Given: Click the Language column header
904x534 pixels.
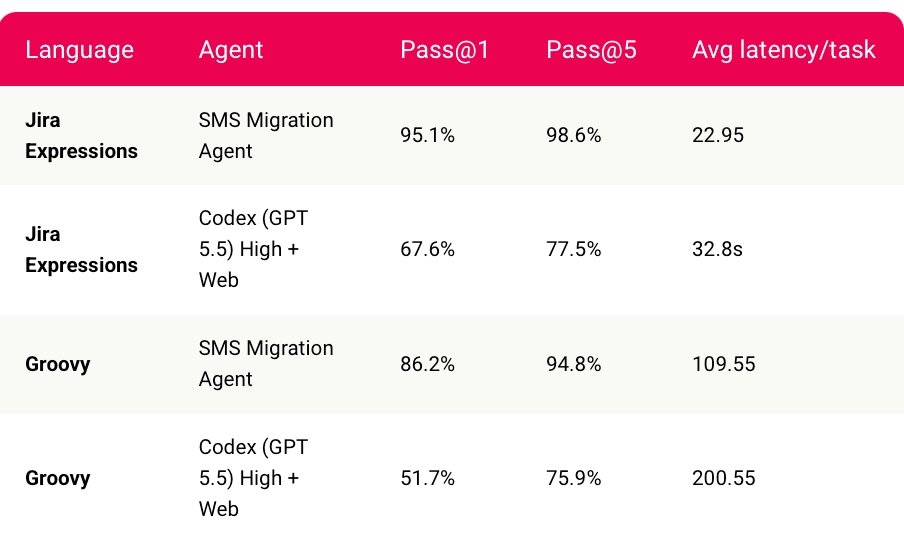Looking at the screenshot, I should tap(80, 50).
